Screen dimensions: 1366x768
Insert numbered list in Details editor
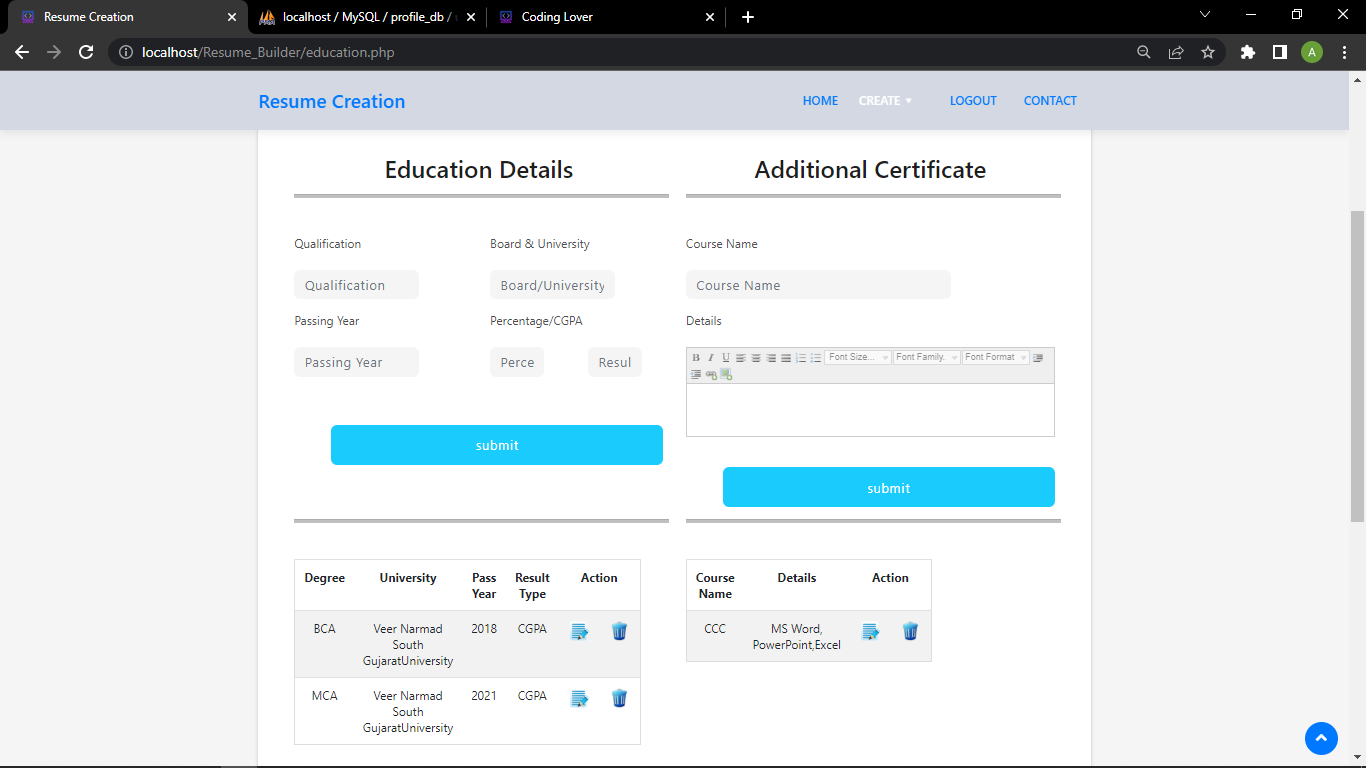[x=801, y=358]
